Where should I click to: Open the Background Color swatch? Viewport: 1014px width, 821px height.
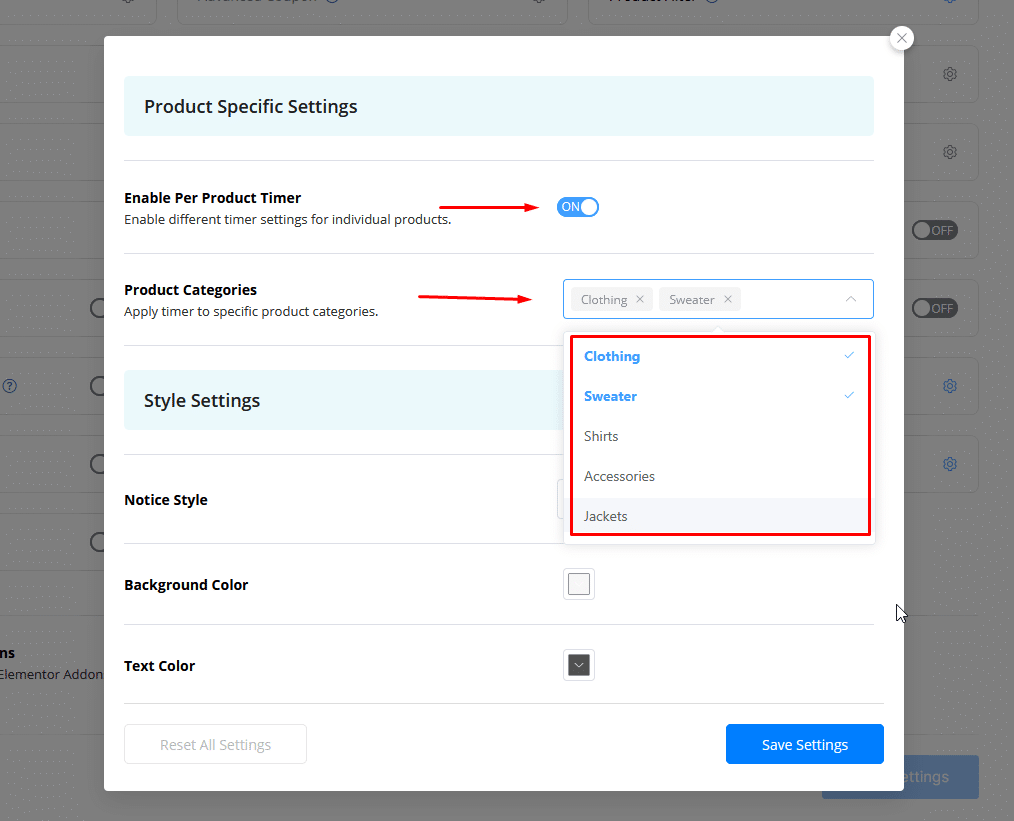(579, 584)
